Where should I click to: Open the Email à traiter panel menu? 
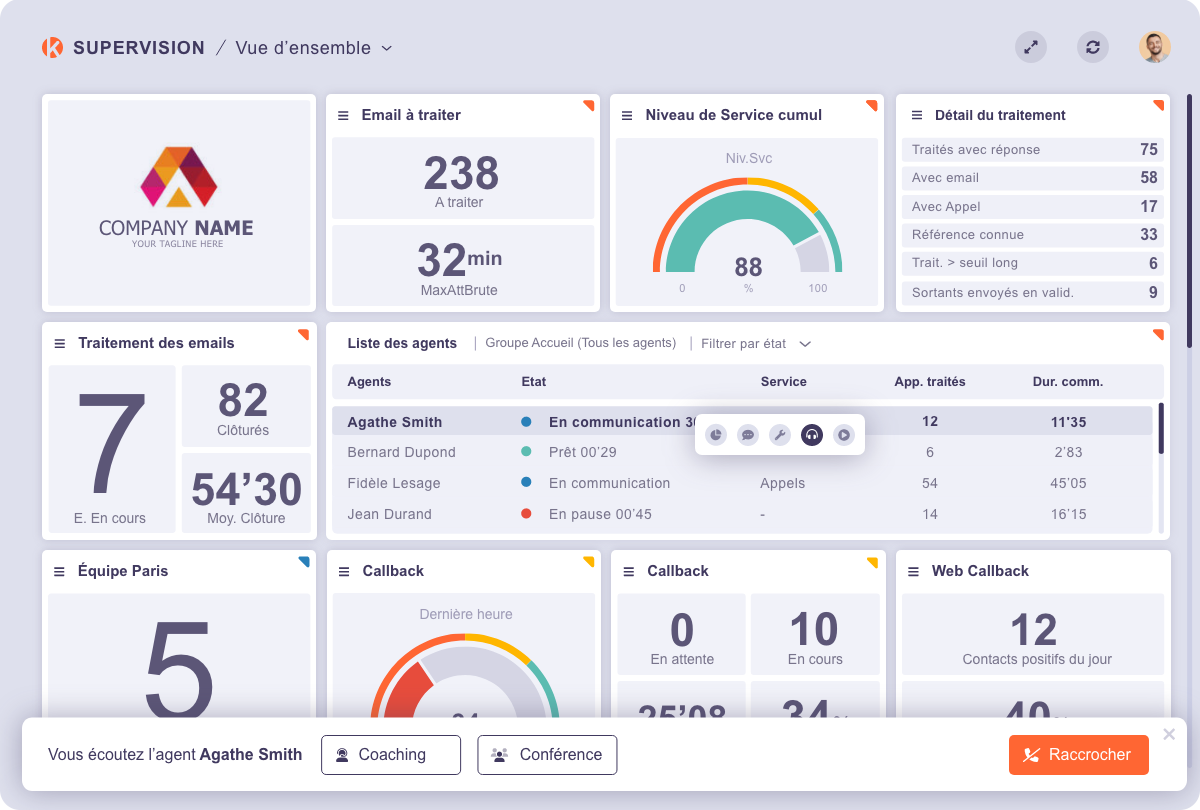(342, 114)
